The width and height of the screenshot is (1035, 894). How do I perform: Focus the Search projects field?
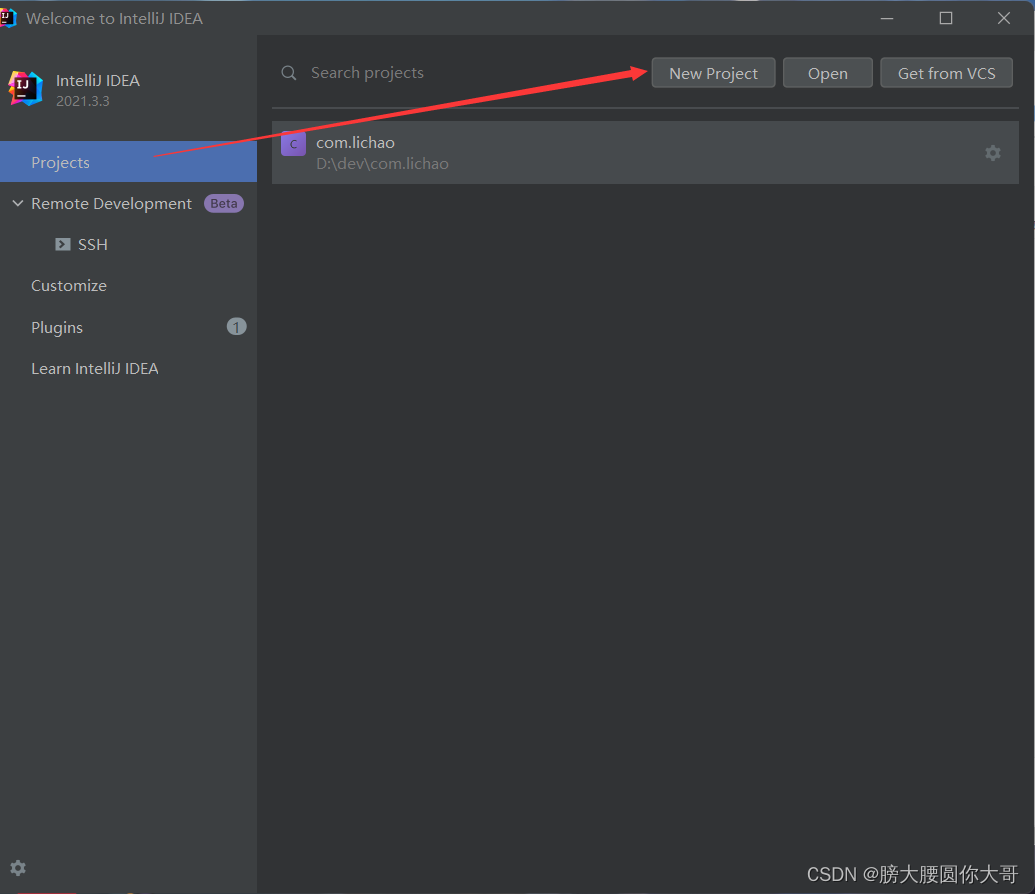462,73
